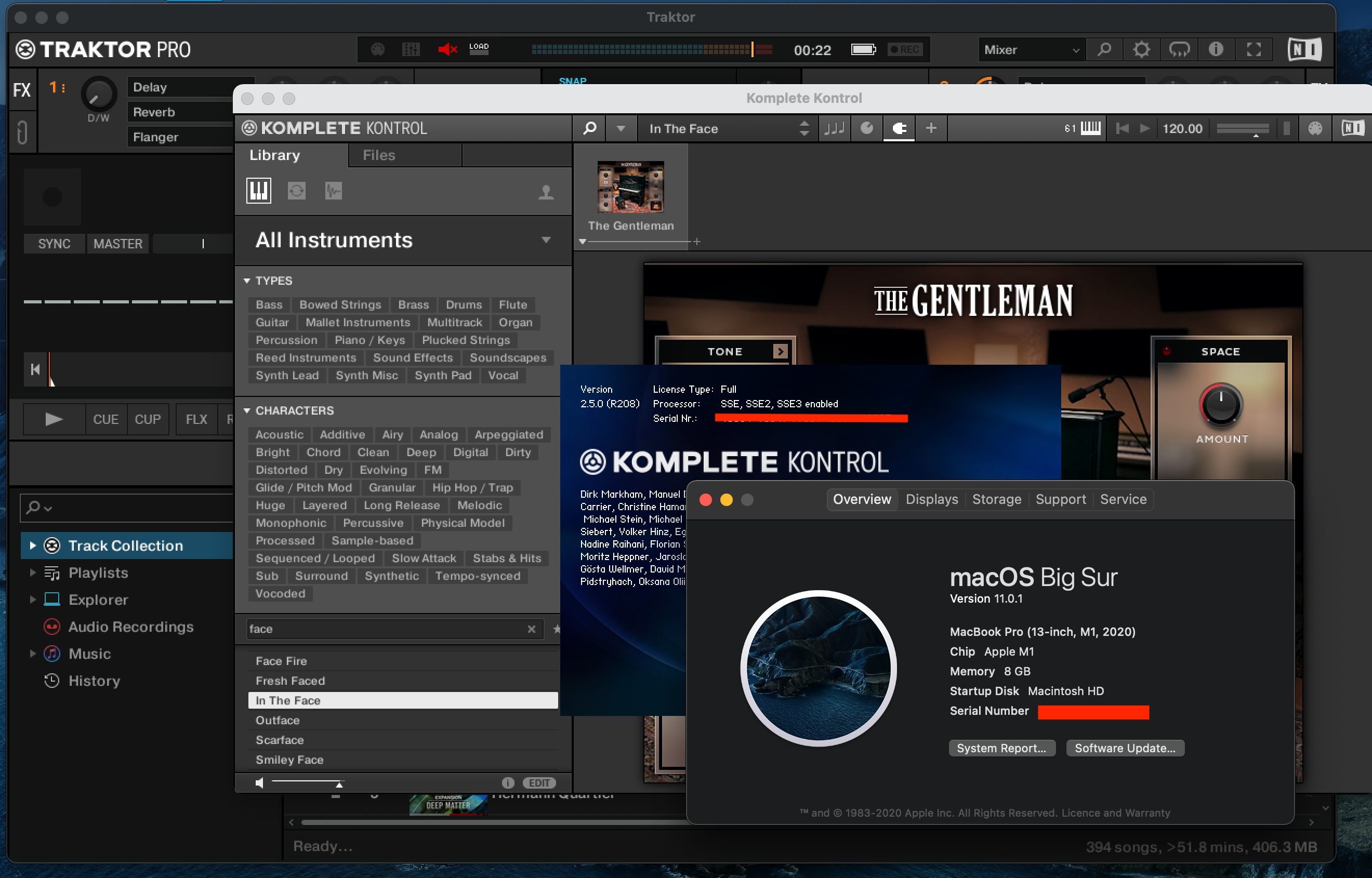
Task: Click the Komplete Kontrol arpeggiator dial icon
Action: [x=866, y=128]
